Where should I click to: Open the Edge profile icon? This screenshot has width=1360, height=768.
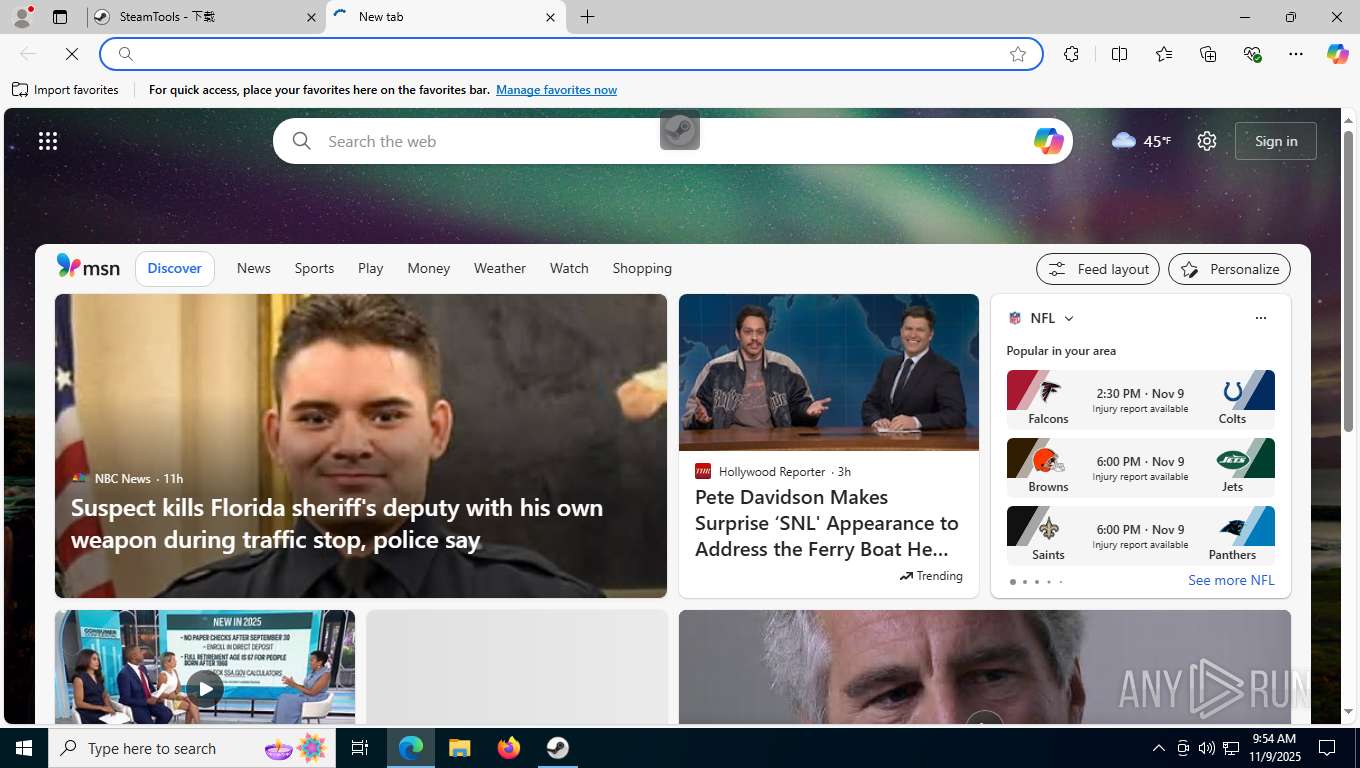coord(22,17)
